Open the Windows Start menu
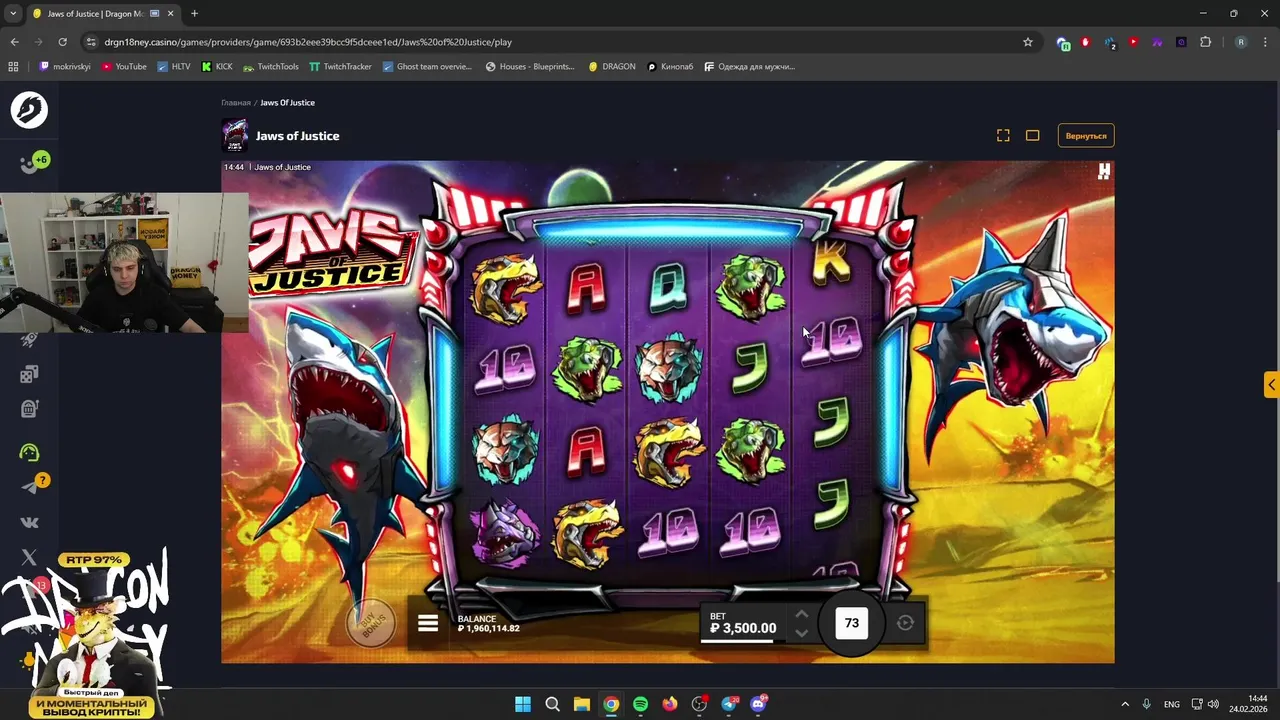The image size is (1280, 720). pyautogui.click(x=523, y=704)
